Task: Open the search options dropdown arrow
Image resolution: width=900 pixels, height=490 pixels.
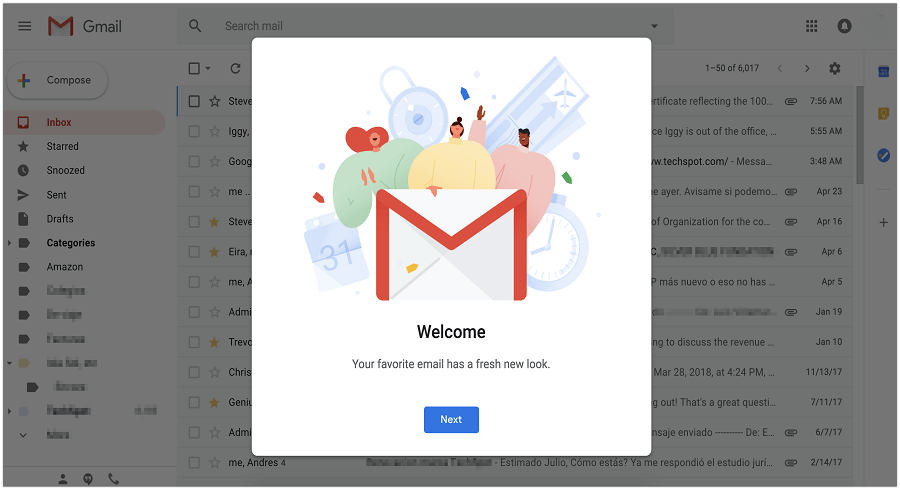Action: 654,26
